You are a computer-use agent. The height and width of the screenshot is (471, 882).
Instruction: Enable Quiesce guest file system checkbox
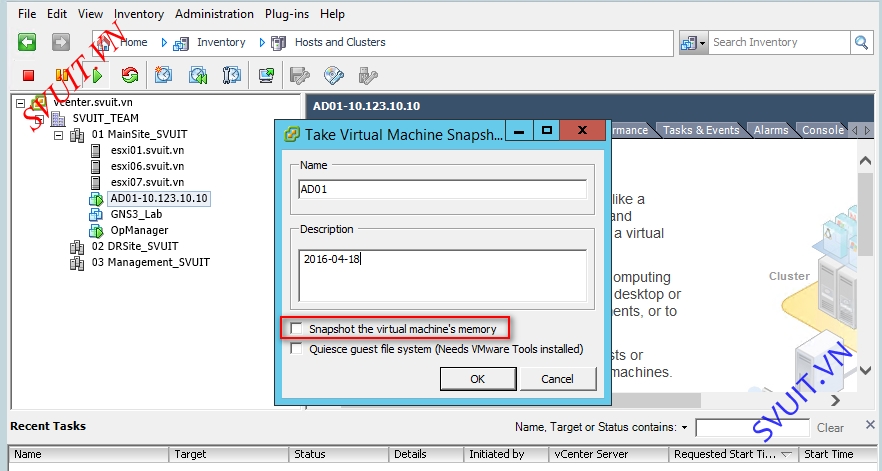(x=296, y=348)
